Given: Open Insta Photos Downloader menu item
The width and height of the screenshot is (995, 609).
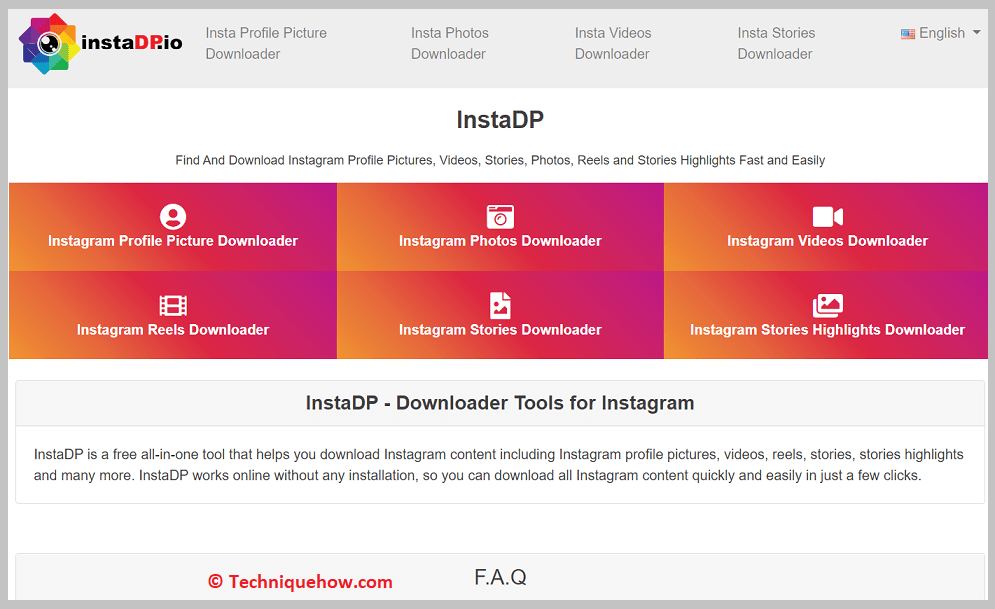Looking at the screenshot, I should tap(449, 43).
